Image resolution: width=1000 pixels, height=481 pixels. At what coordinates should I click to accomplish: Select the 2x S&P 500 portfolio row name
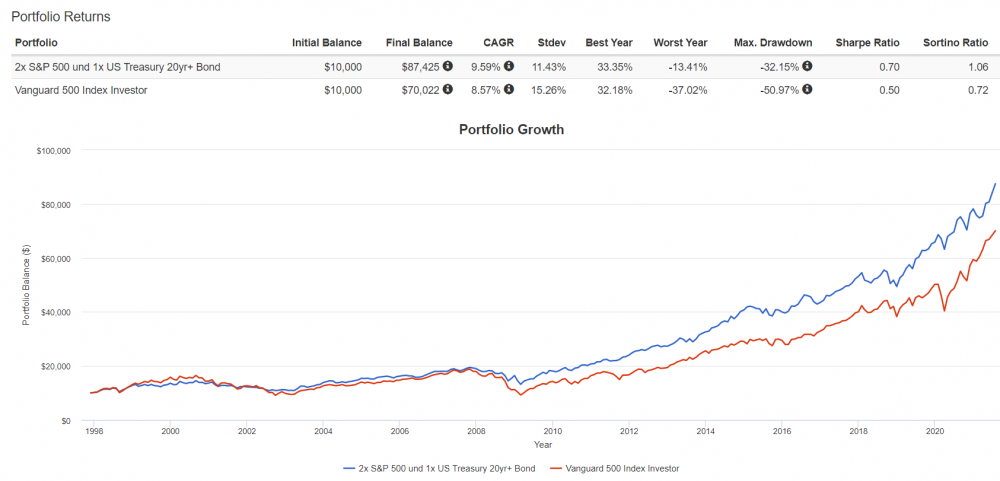[x=116, y=67]
